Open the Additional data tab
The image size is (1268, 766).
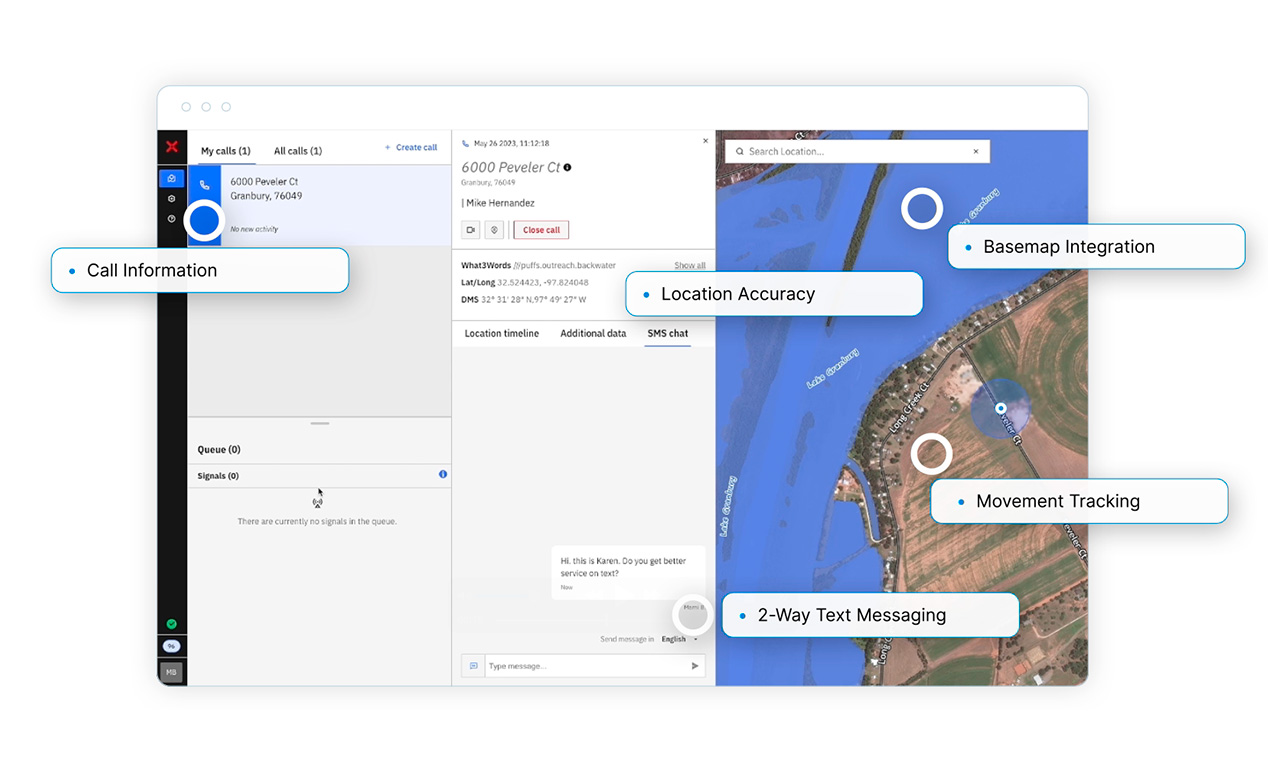pyautogui.click(x=593, y=333)
